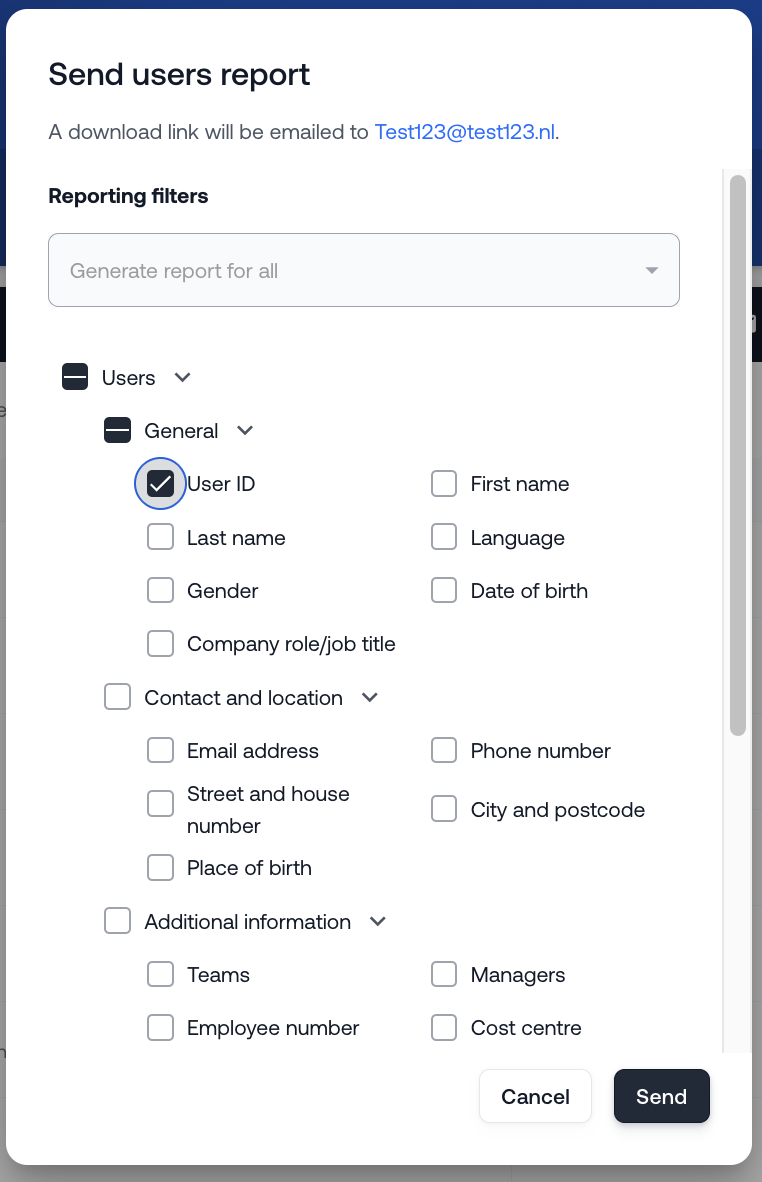
Task: Cancel the users report dialog
Action: (535, 1096)
